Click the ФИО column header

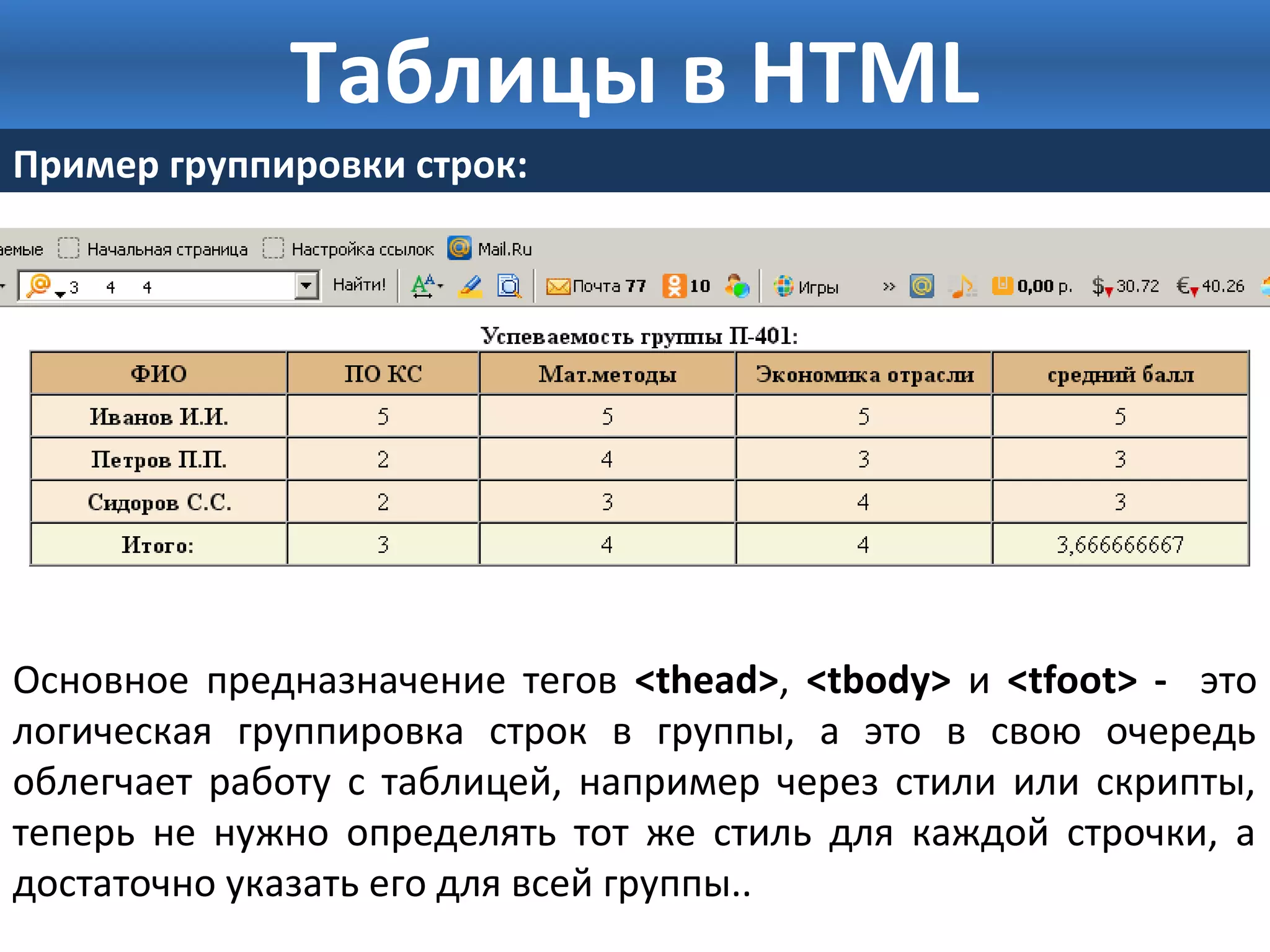(159, 373)
